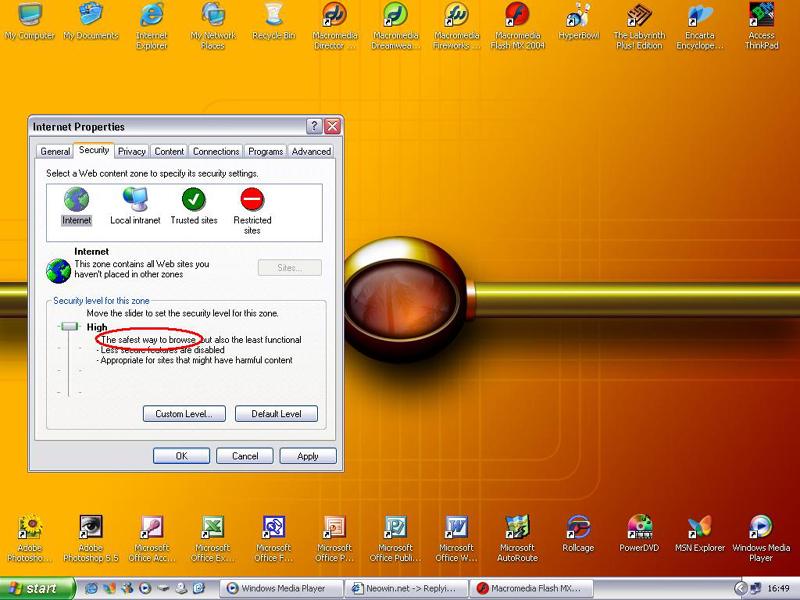Apply the security settings
This screenshot has width=800, height=600.
(307, 455)
